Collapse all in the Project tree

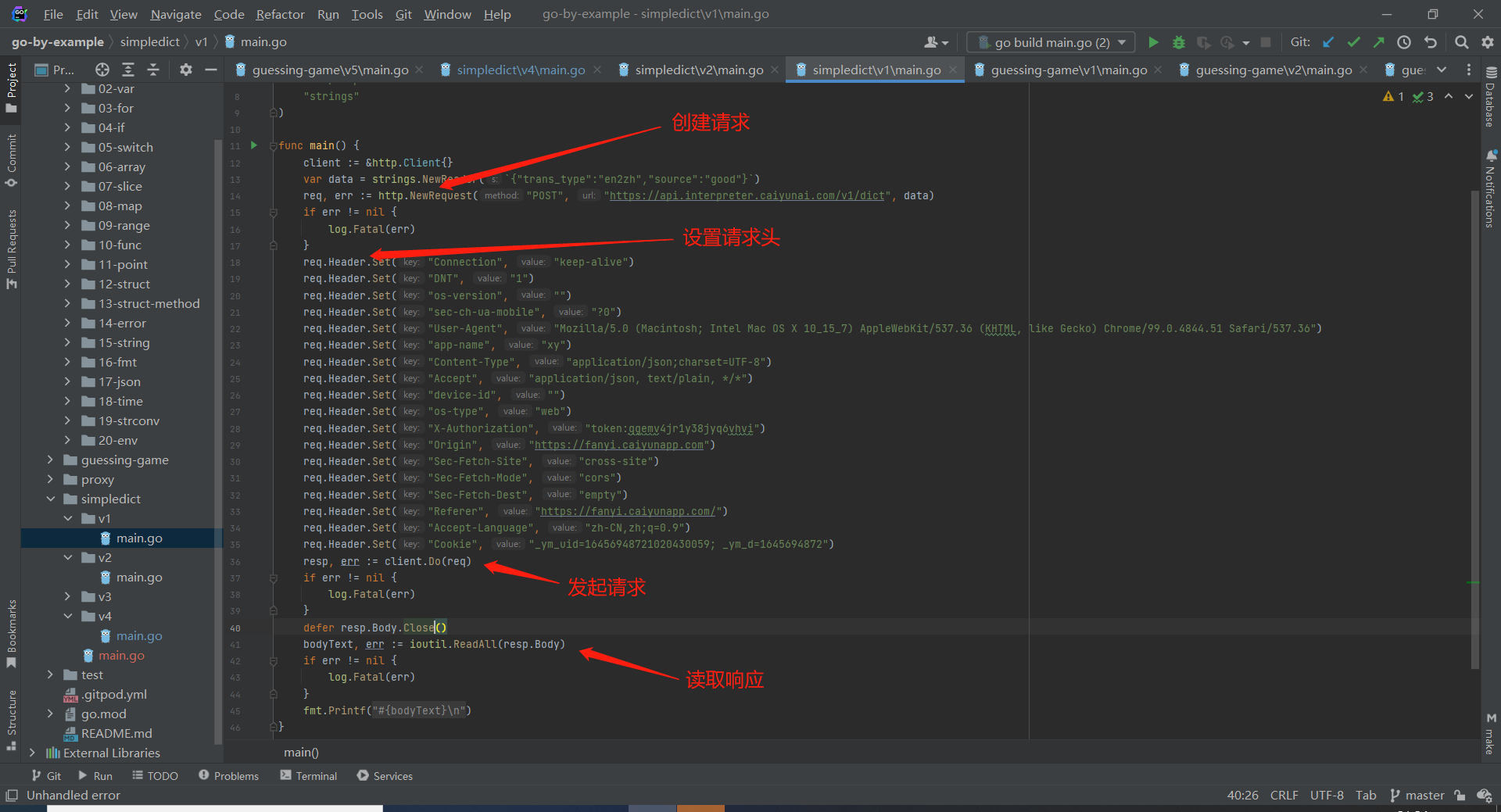coord(153,70)
